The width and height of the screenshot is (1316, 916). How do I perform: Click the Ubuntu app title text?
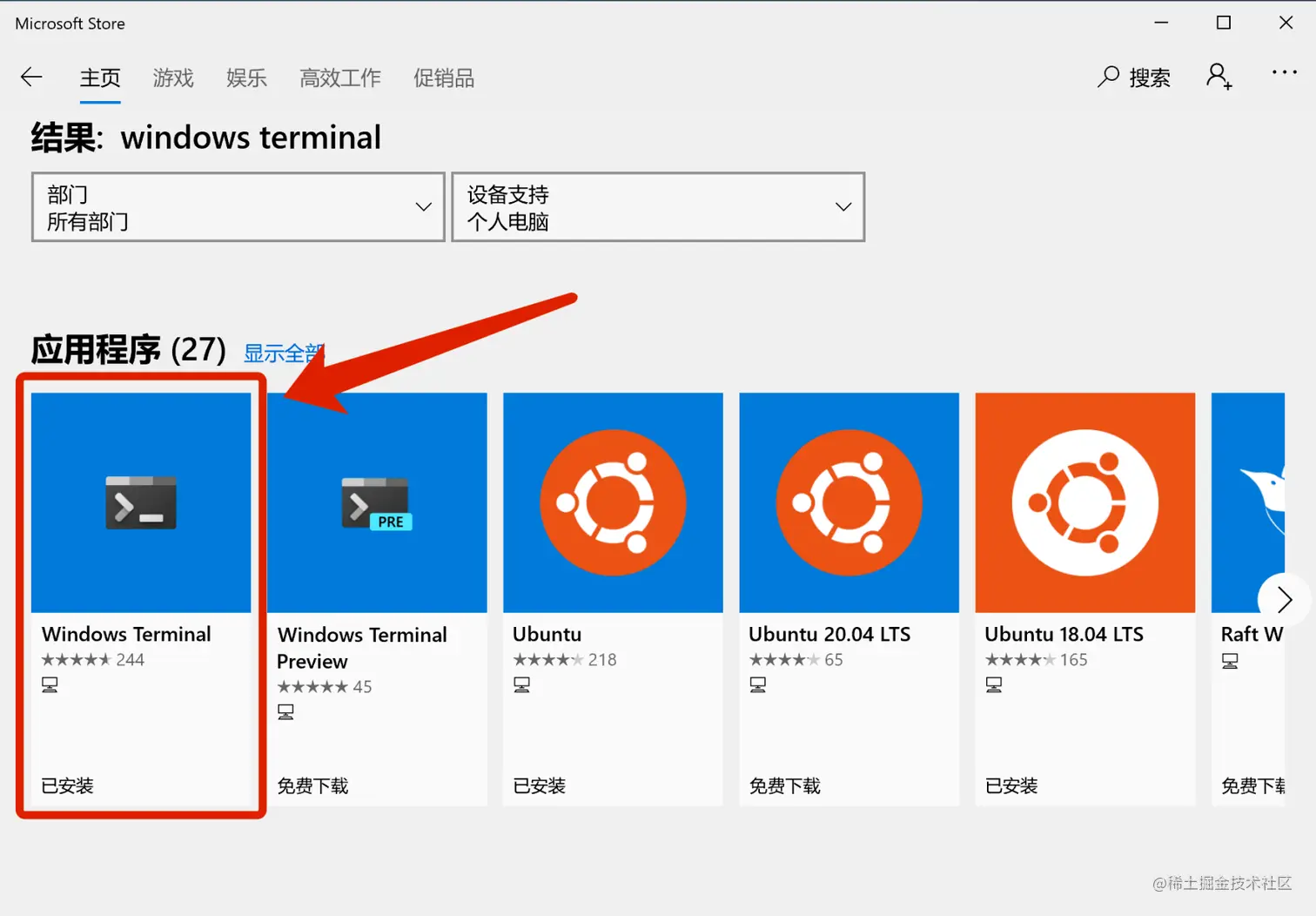[x=547, y=634]
